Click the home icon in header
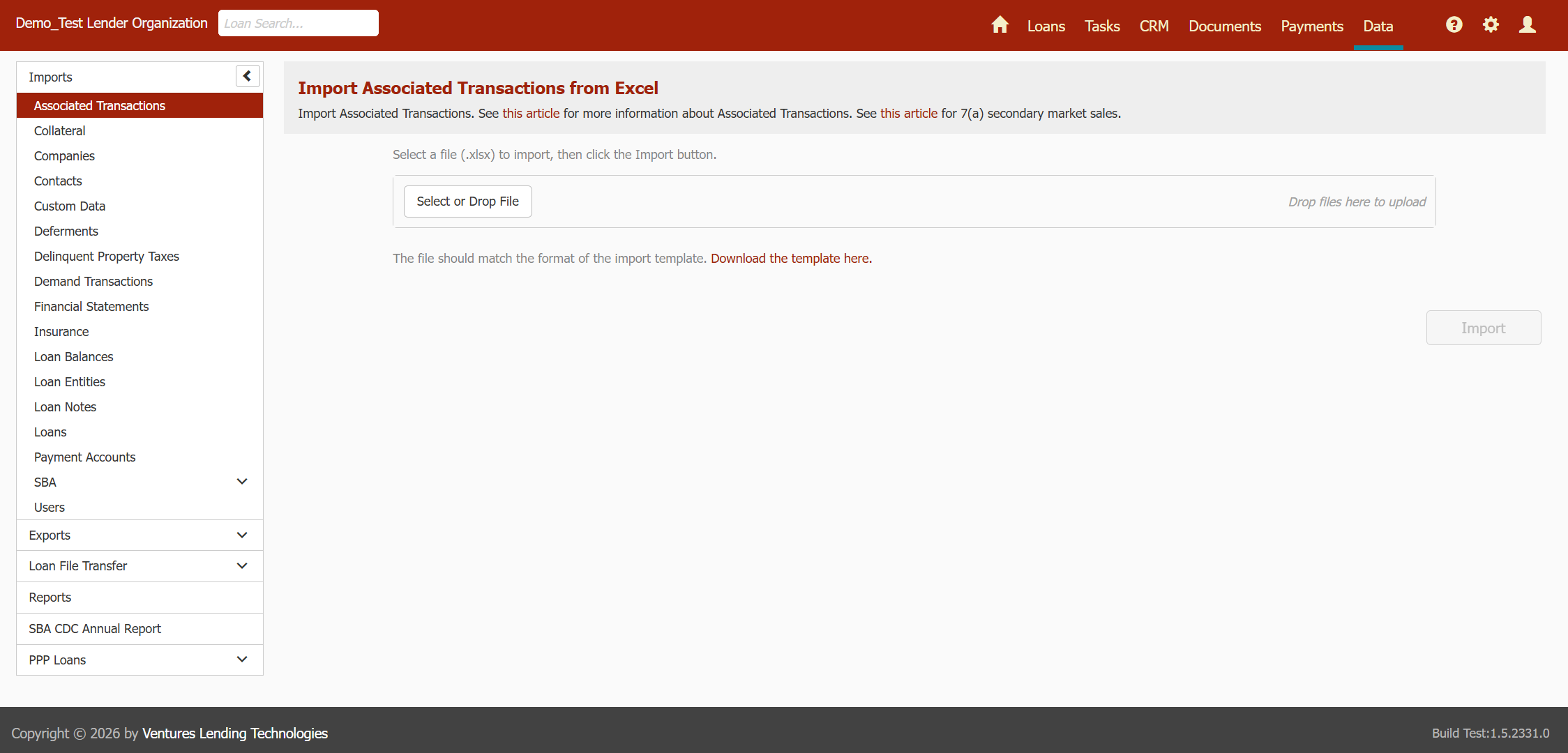 pos(1000,25)
